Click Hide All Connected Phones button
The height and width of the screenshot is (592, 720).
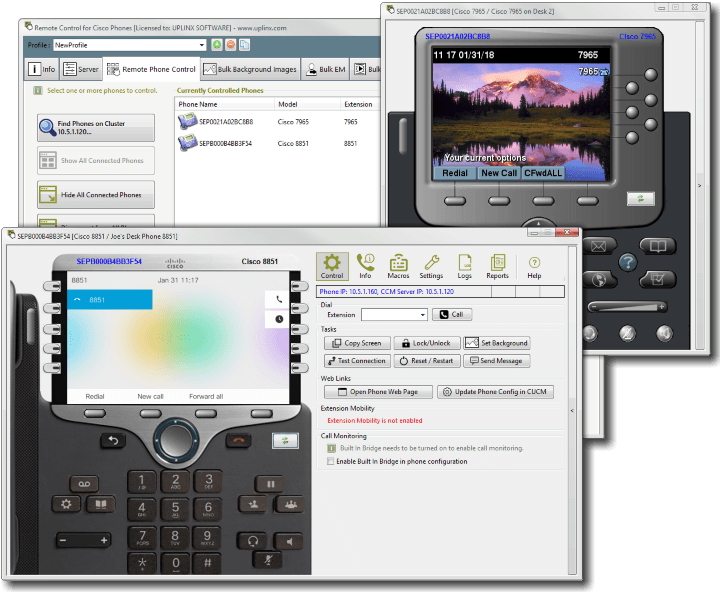96,195
